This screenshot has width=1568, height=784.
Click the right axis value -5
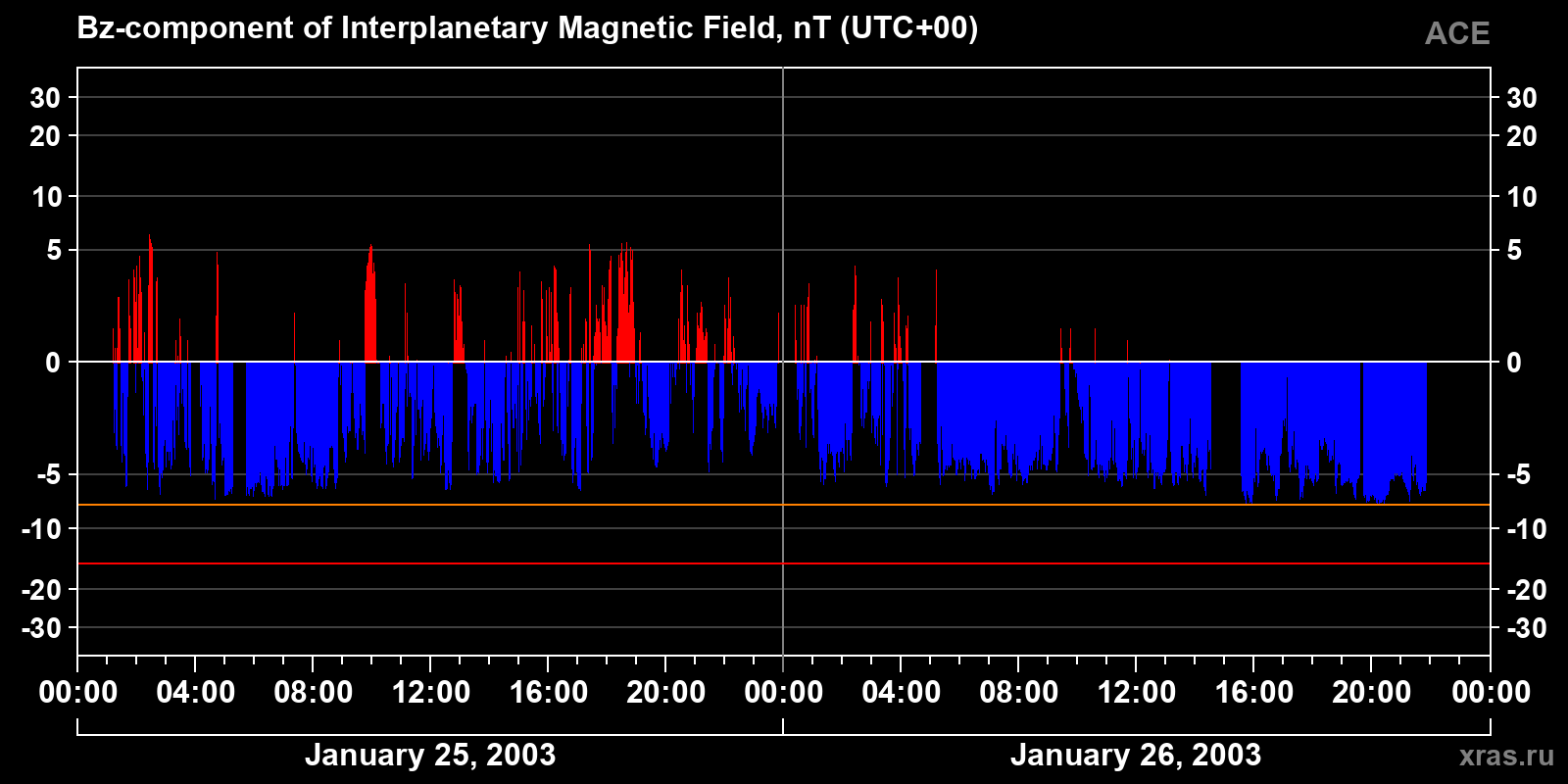1518,475
